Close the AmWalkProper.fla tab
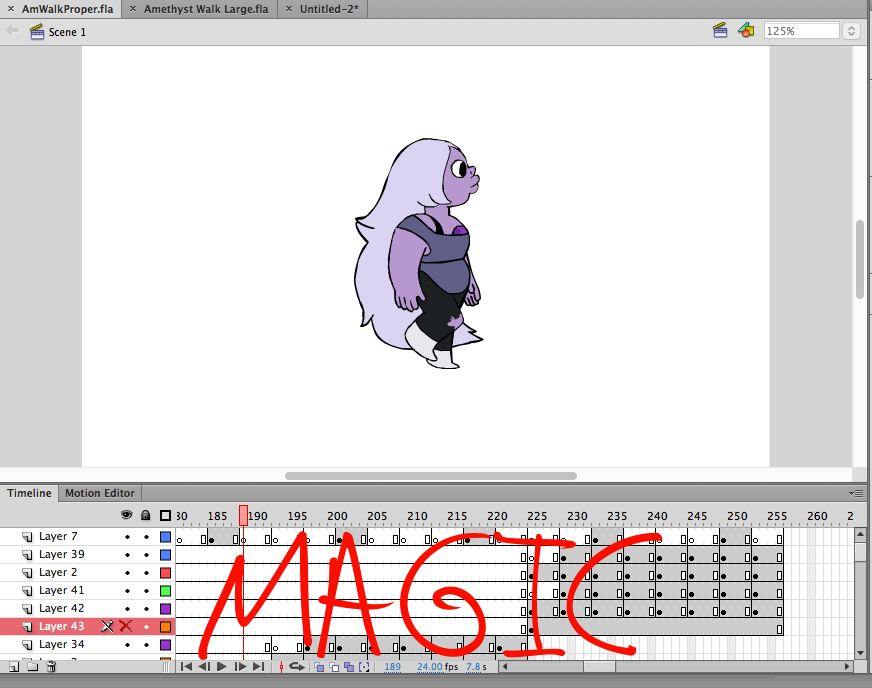 click(x=11, y=9)
